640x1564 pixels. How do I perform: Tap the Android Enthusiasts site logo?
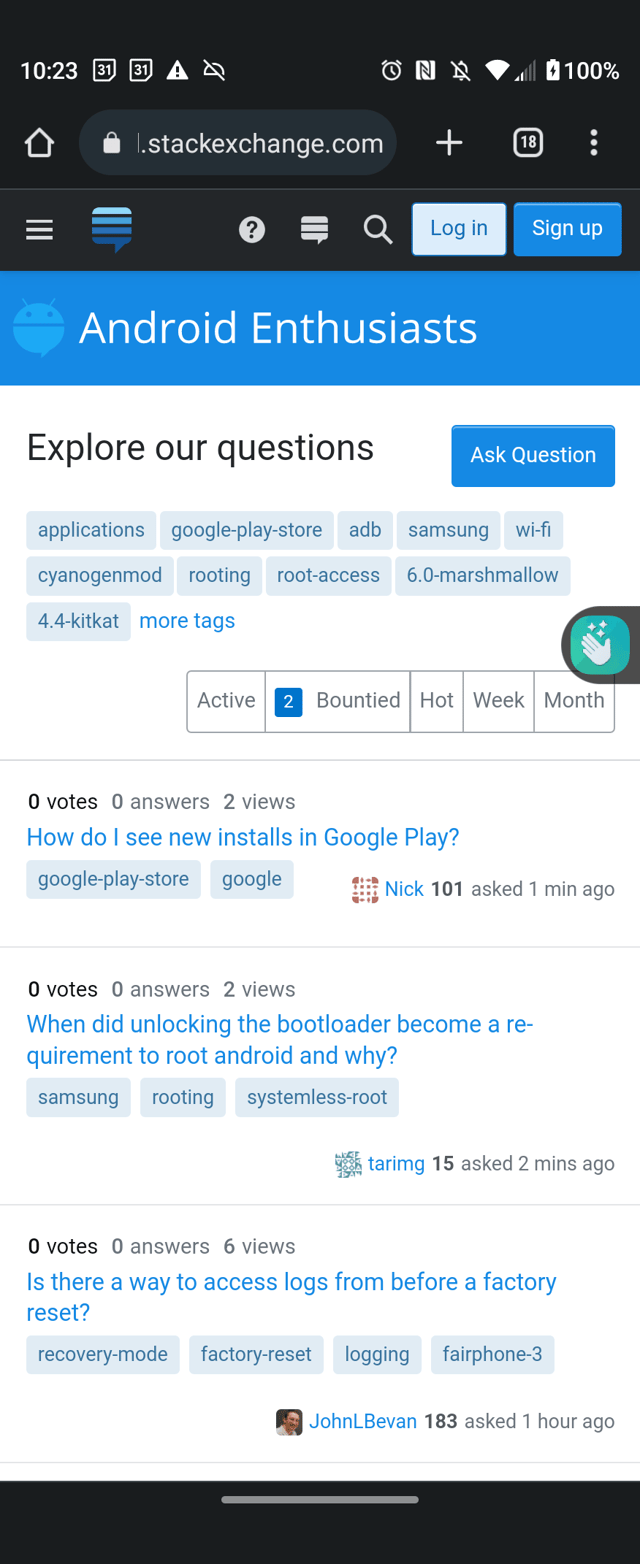click(x=39, y=328)
